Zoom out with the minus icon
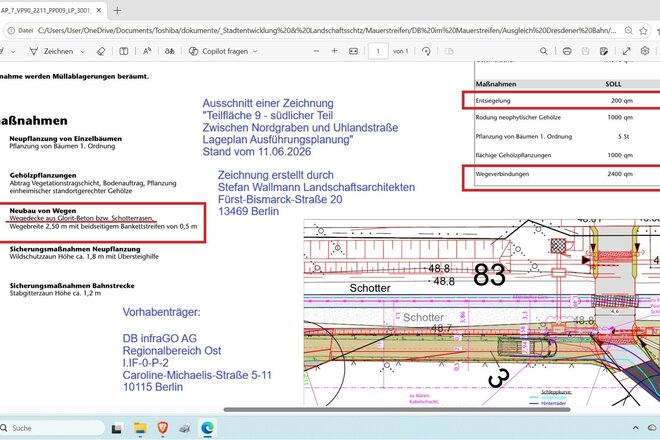The width and height of the screenshot is (660, 440). pyautogui.click(x=317, y=51)
